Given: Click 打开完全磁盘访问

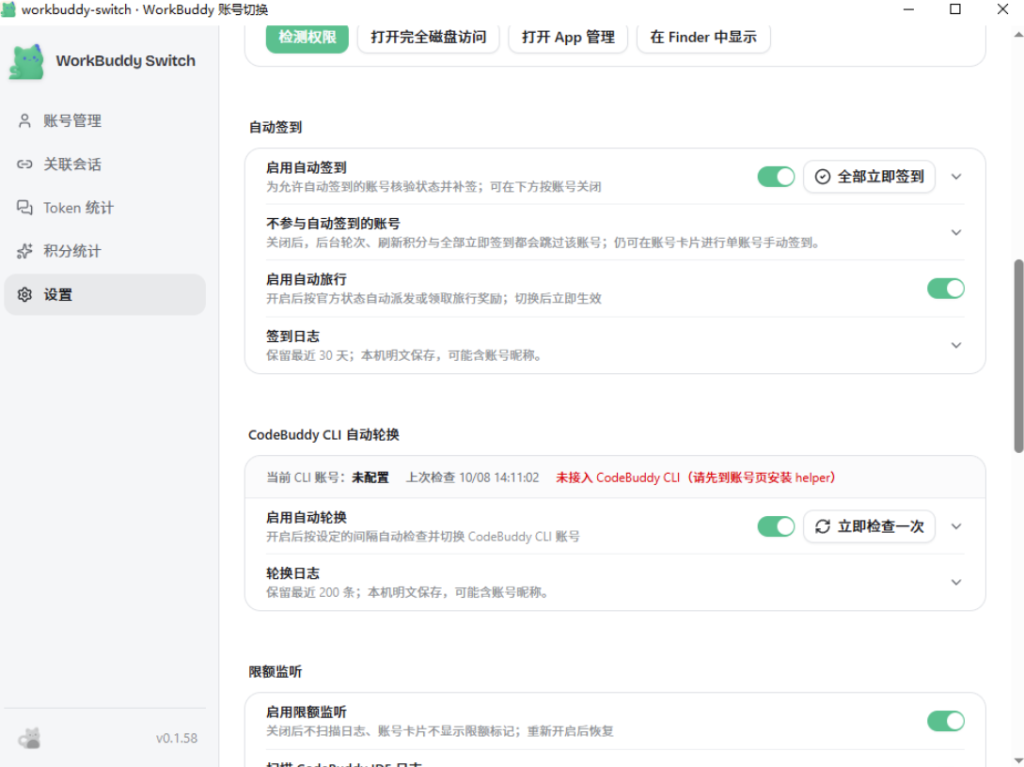Looking at the screenshot, I should tap(428, 37).
